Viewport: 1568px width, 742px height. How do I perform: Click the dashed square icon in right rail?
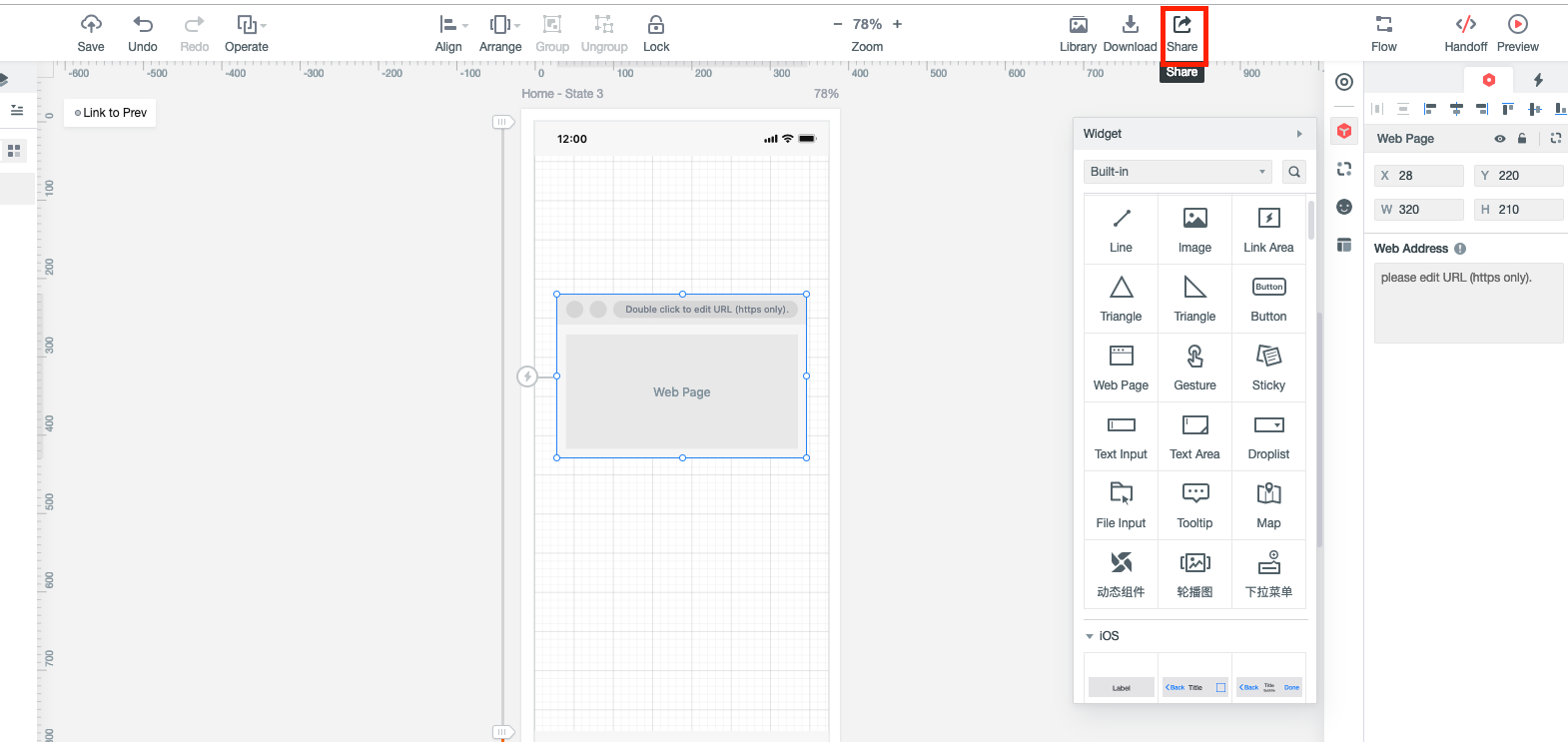(1344, 169)
